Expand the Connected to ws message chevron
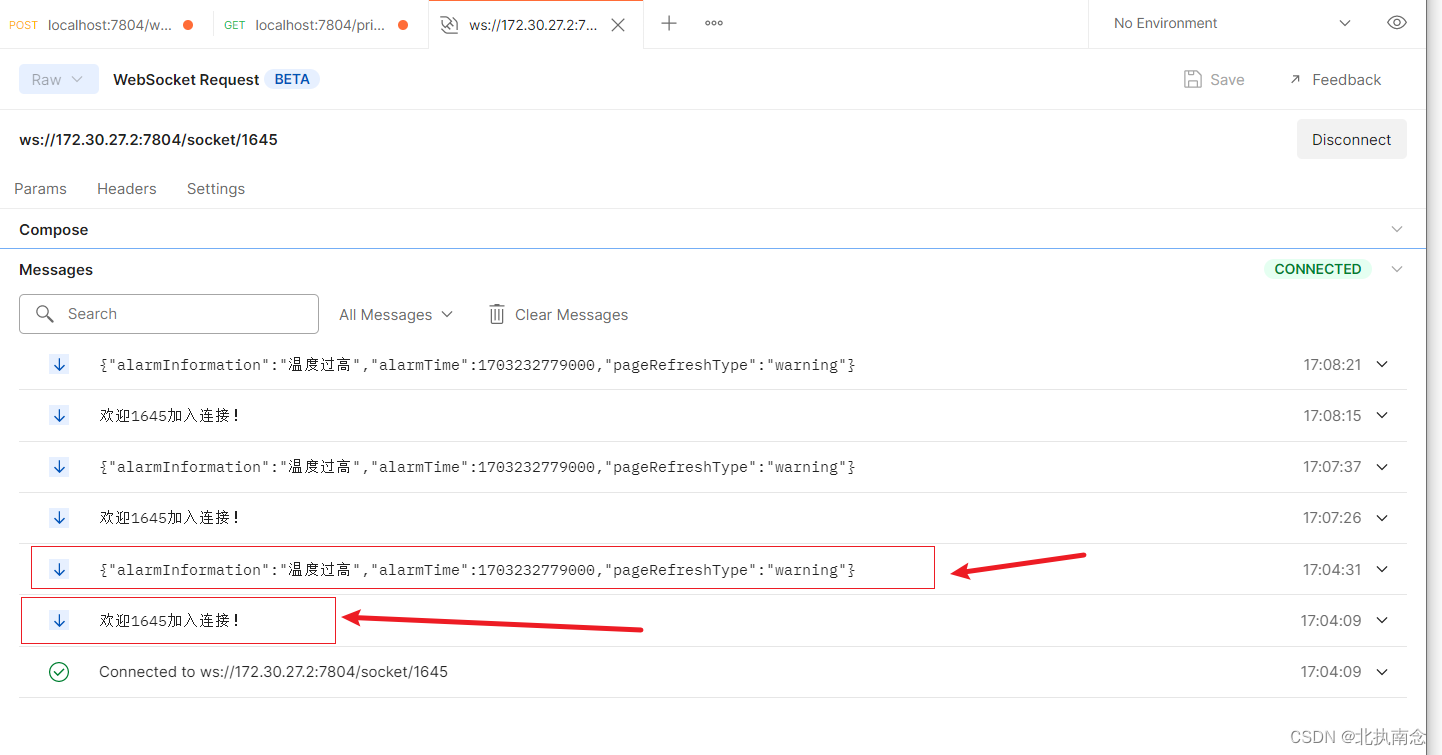Viewport: 1442px width, 755px height. [x=1383, y=672]
